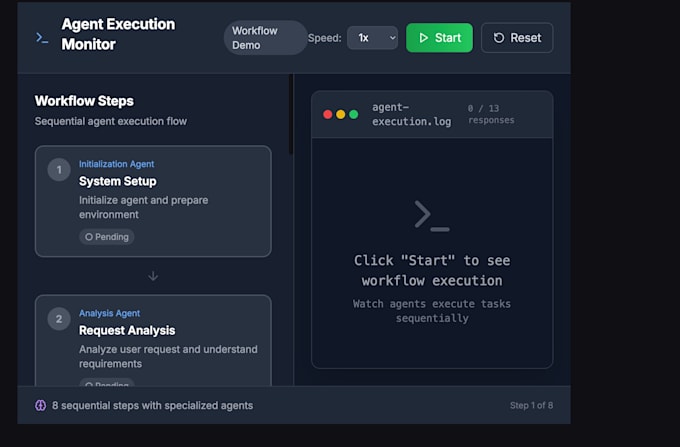Image resolution: width=680 pixels, height=447 pixels.
Task: Click the large terminal prompt icon in log pane
Action: pyautogui.click(x=432, y=215)
